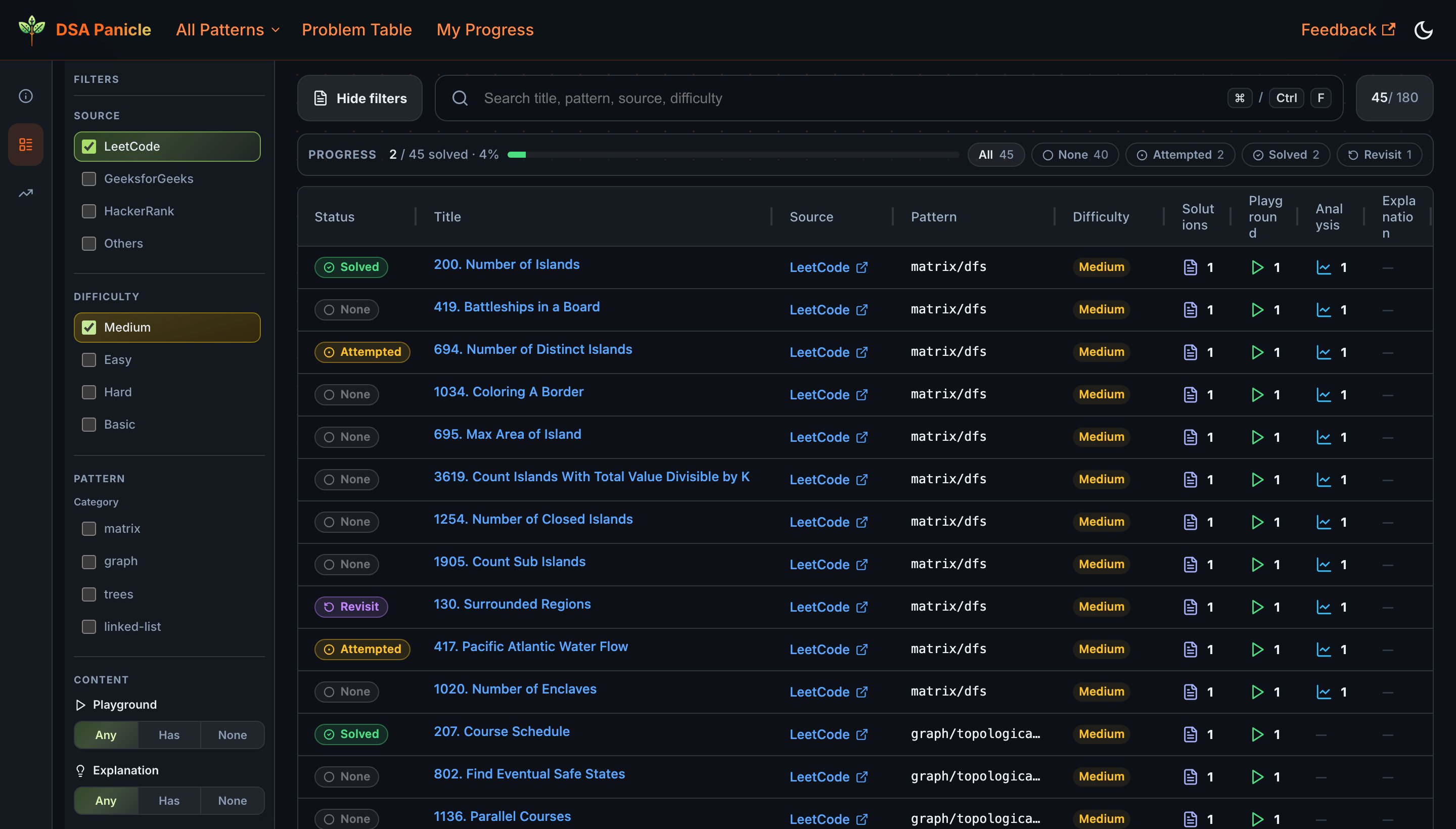This screenshot has width=1456, height=829.
Task: Go to My Progress page
Action: tap(484, 30)
